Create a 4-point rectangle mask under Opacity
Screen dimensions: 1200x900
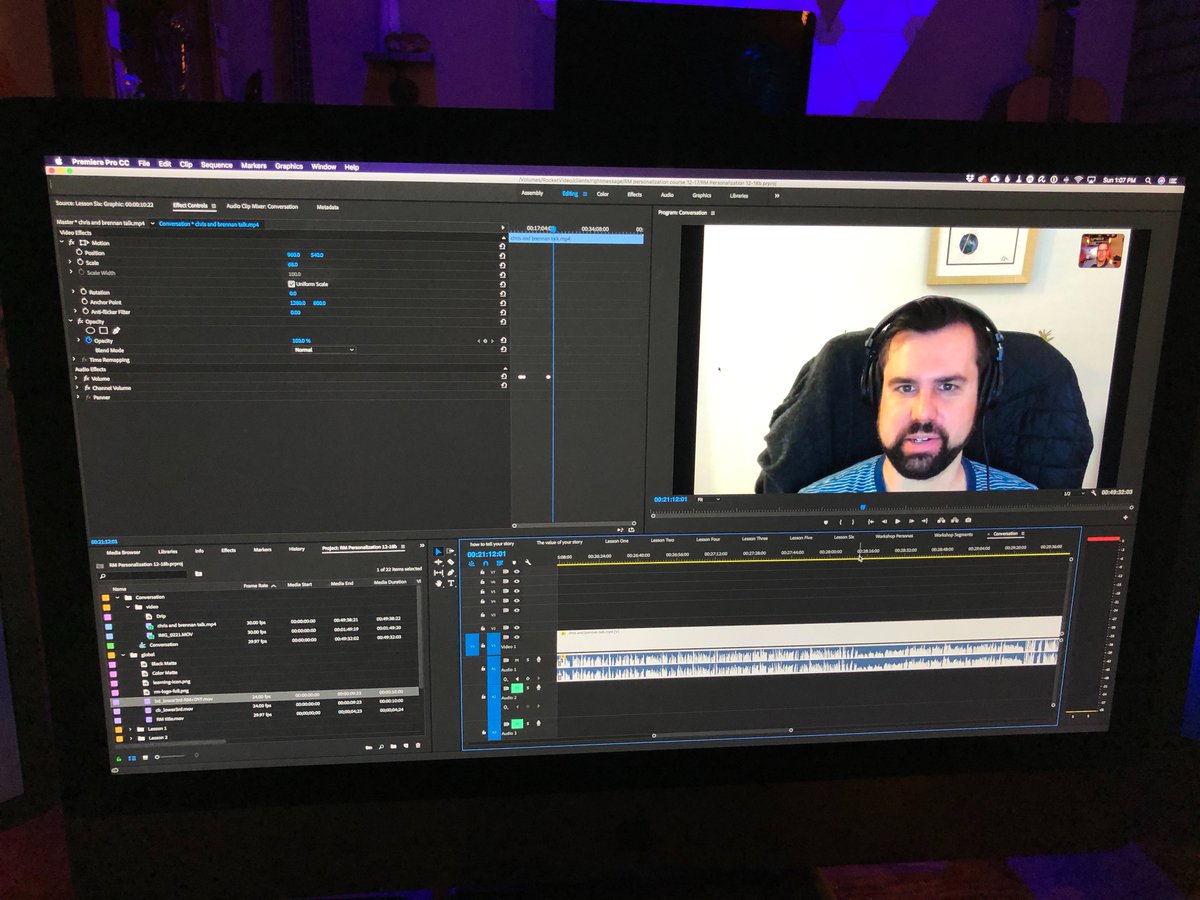click(x=103, y=330)
